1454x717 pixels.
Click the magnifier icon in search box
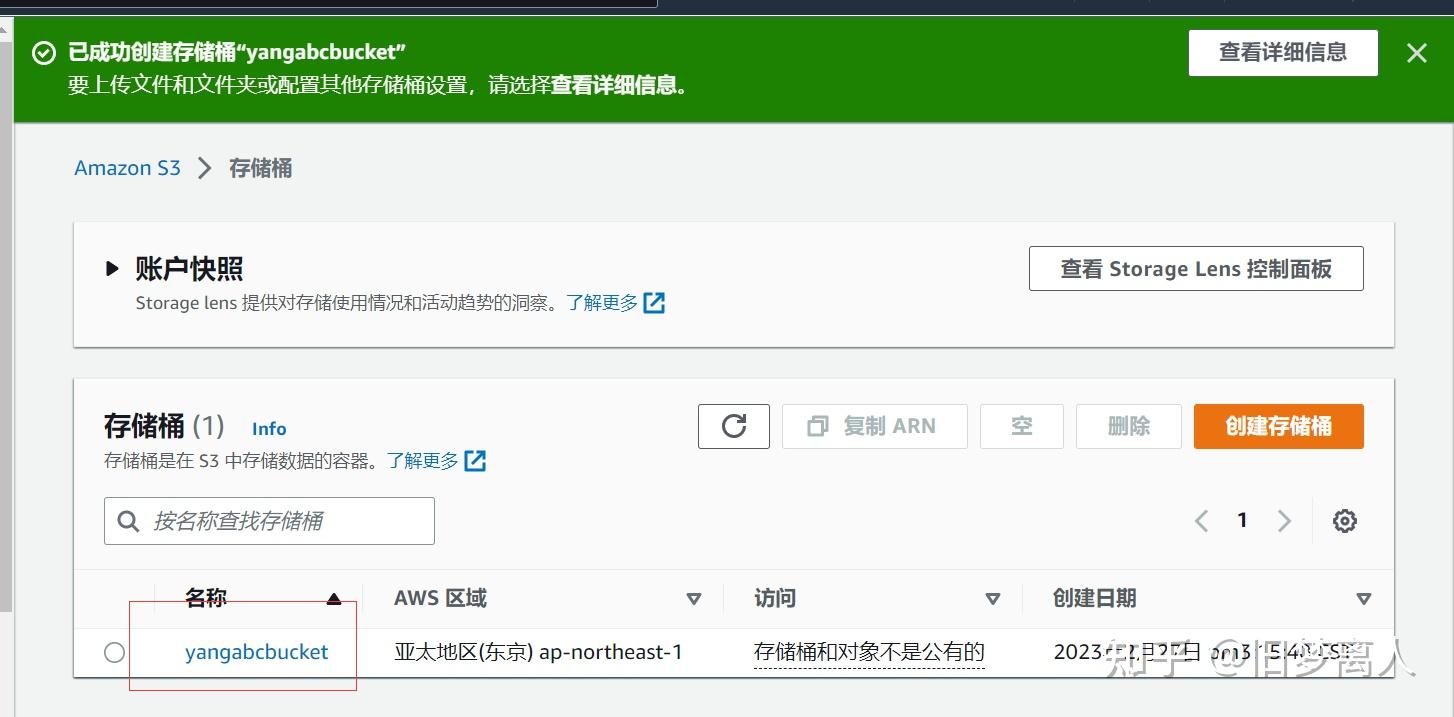(128, 521)
